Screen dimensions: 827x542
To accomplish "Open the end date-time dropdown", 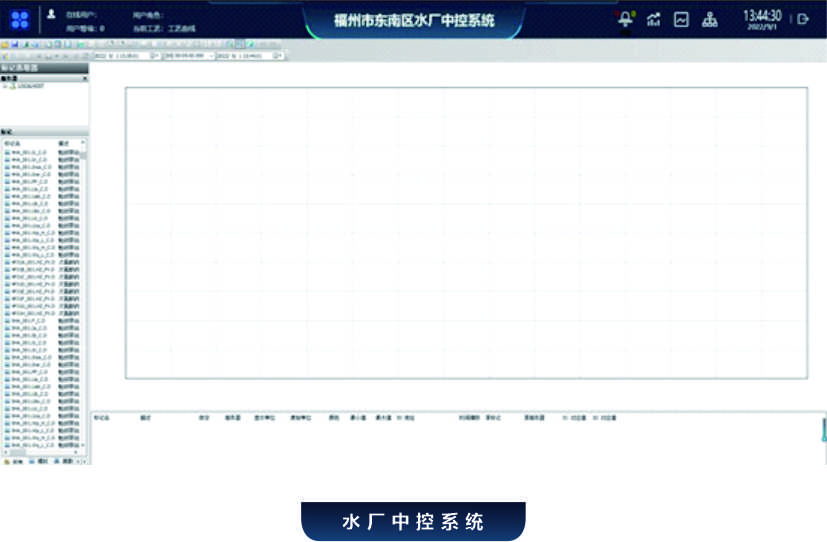I will click(x=279, y=56).
